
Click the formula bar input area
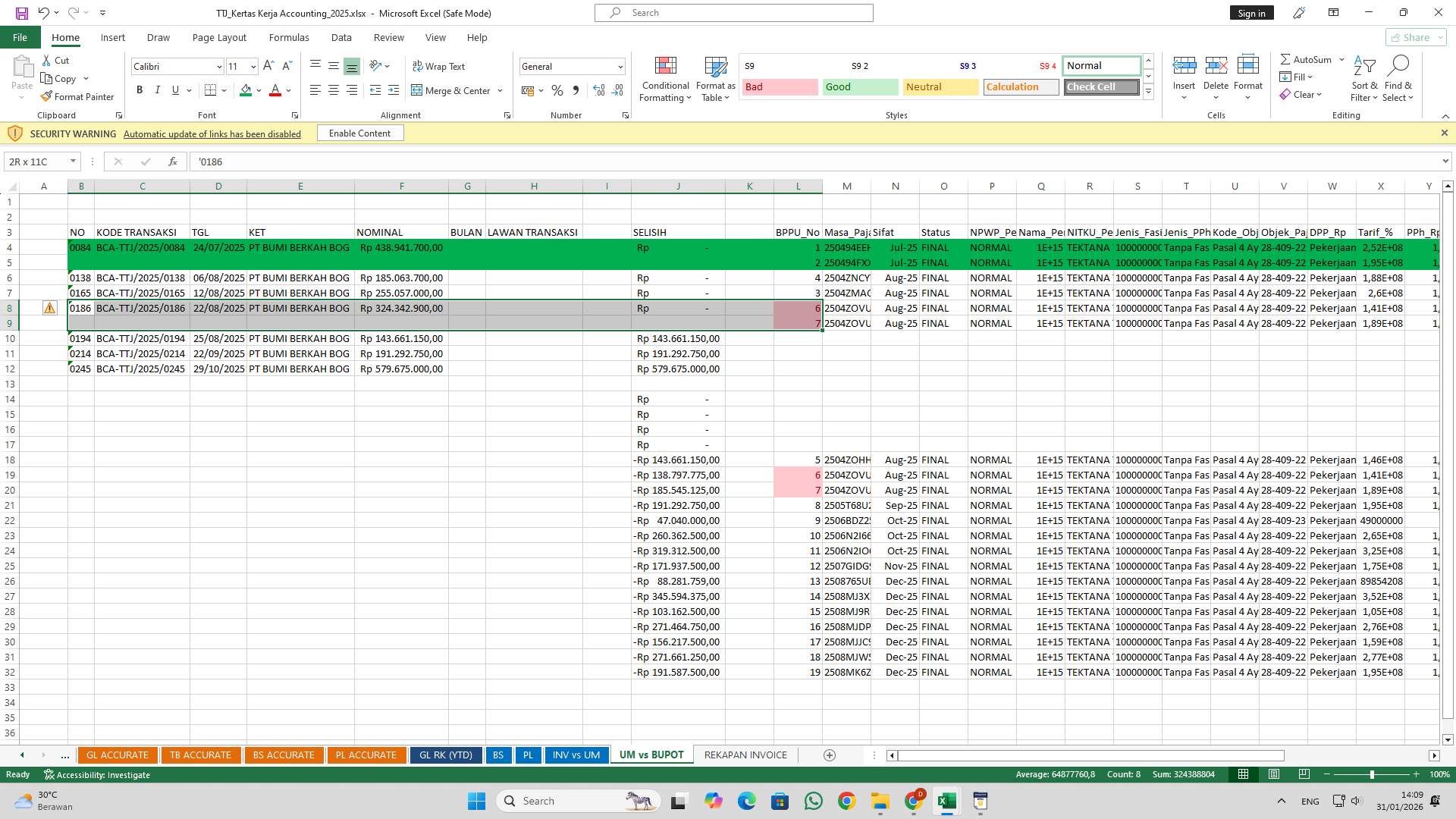click(x=531, y=161)
